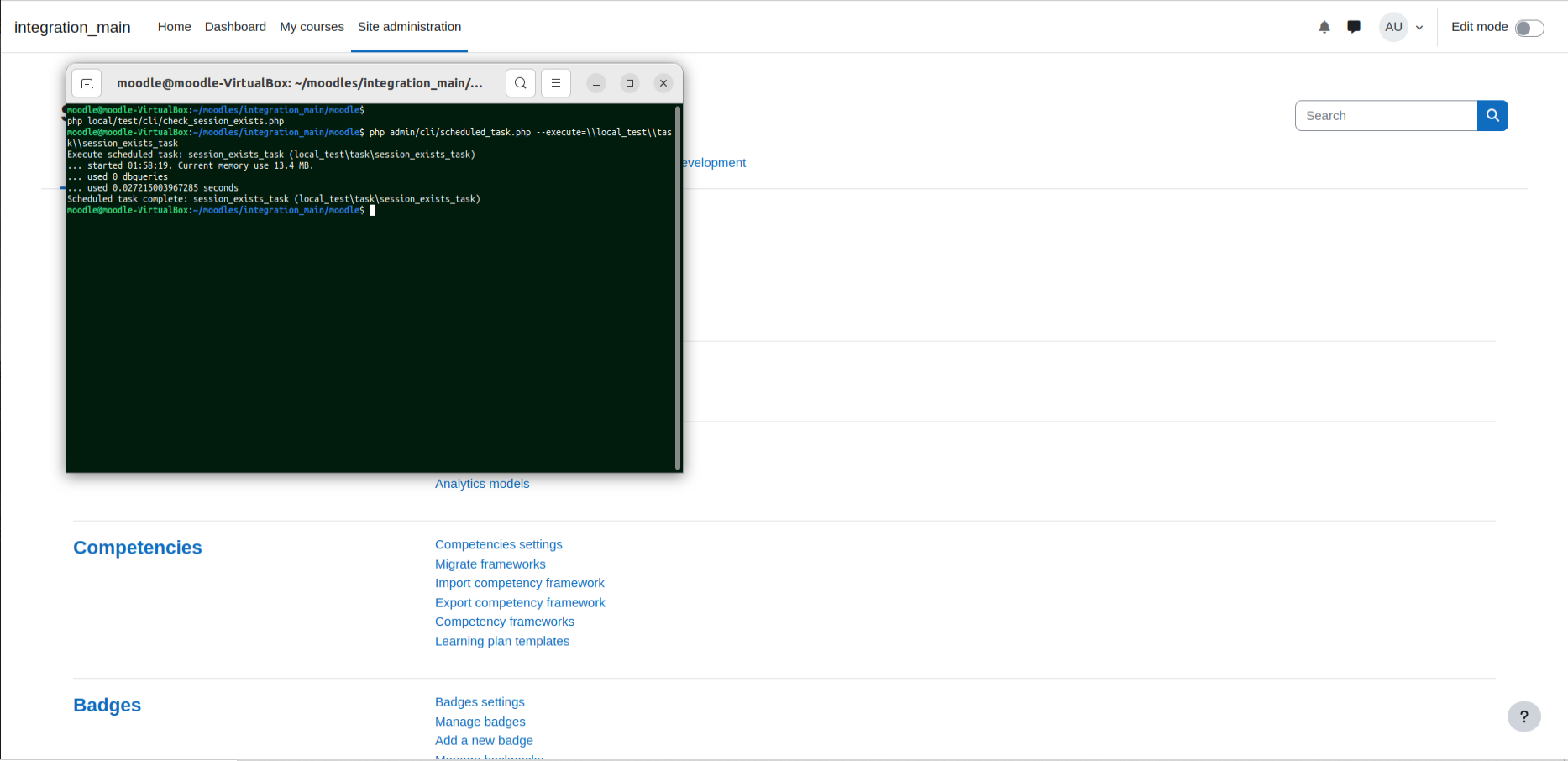The image size is (1568, 761).
Task: Go to the Home menu item
Action: [175, 27]
